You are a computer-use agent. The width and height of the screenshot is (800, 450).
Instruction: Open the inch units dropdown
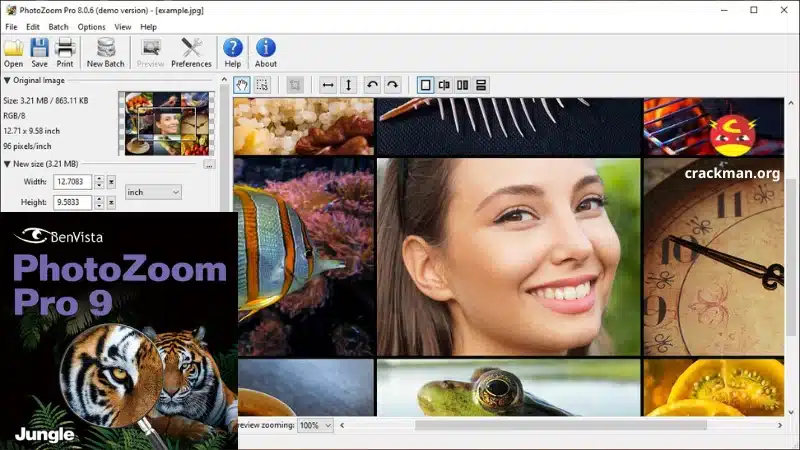pos(153,192)
